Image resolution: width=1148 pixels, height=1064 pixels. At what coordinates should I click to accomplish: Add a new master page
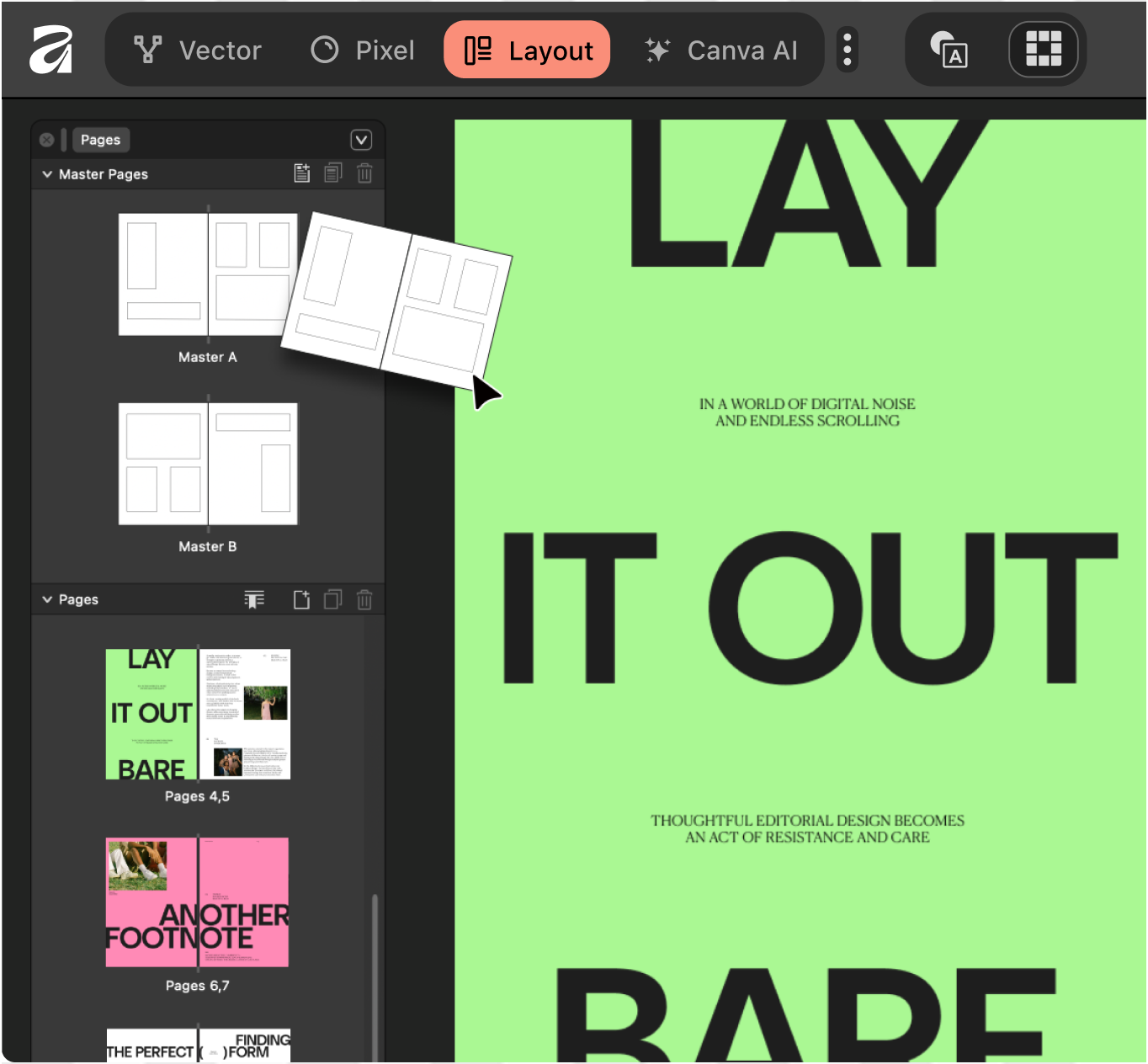(302, 173)
